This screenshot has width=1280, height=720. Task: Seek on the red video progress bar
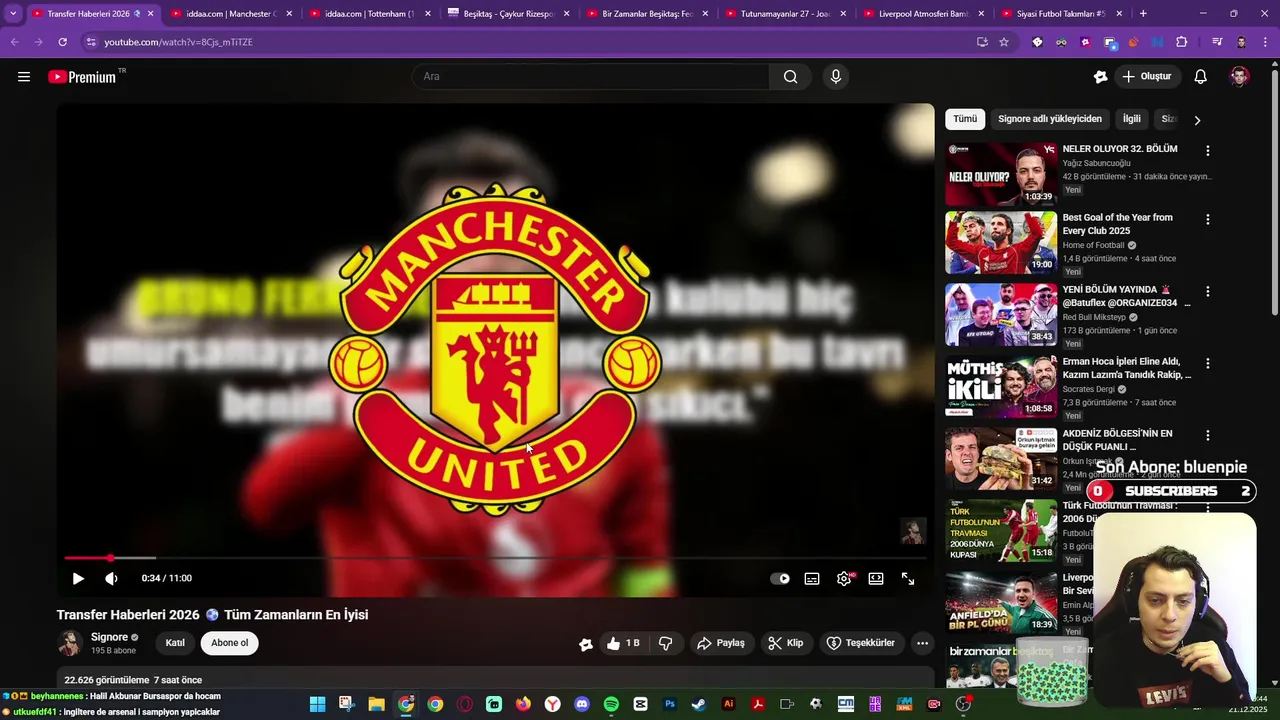[x=495, y=558]
